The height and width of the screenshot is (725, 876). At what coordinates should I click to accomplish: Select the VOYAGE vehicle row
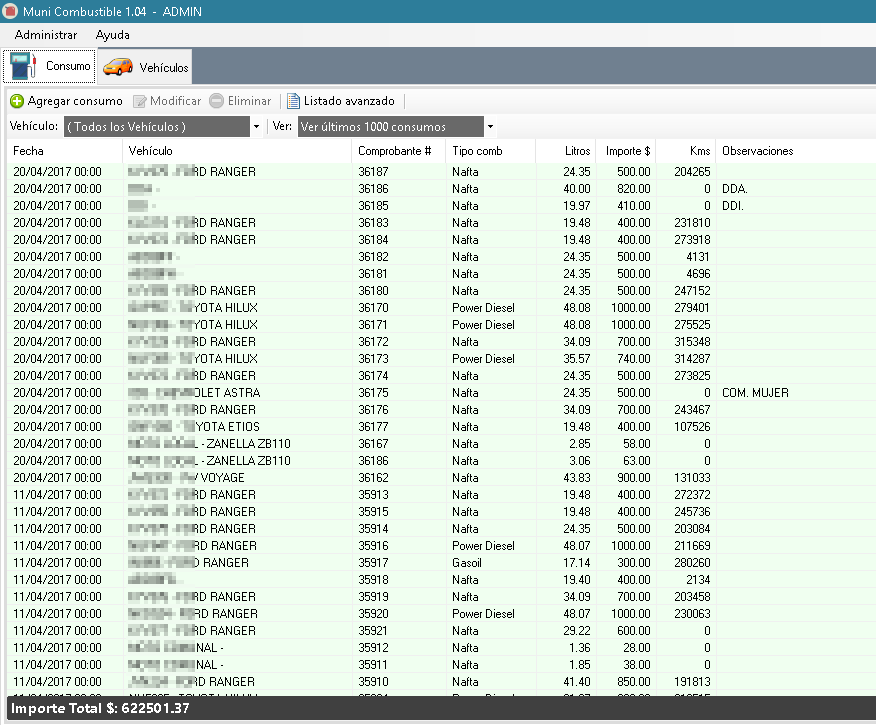[x=441, y=478]
